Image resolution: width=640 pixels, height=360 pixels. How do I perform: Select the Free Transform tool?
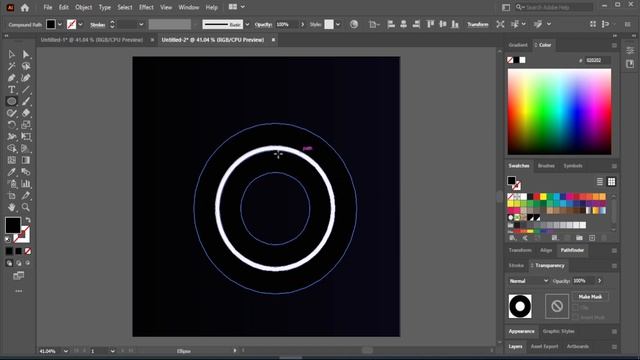(x=26, y=137)
